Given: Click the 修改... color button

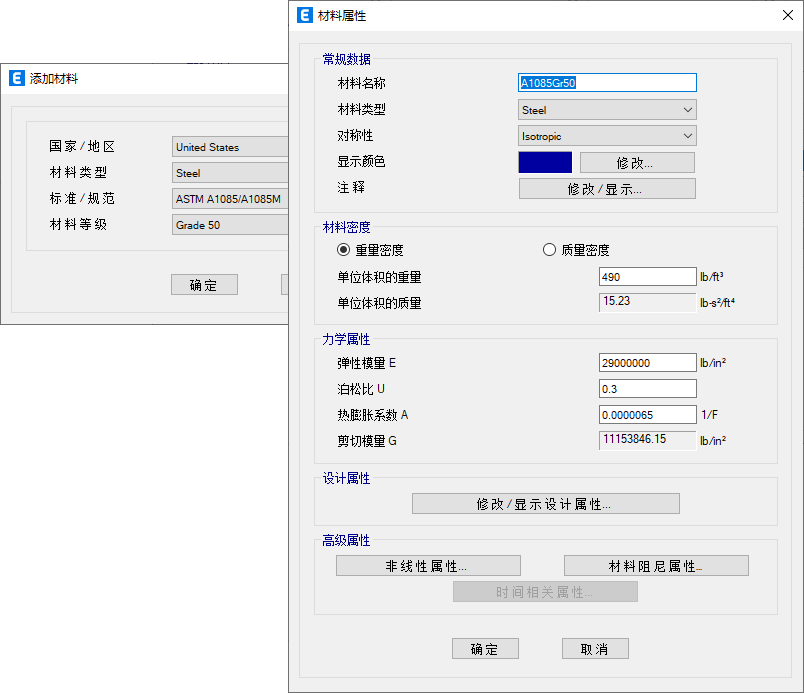Looking at the screenshot, I should coord(637,162).
